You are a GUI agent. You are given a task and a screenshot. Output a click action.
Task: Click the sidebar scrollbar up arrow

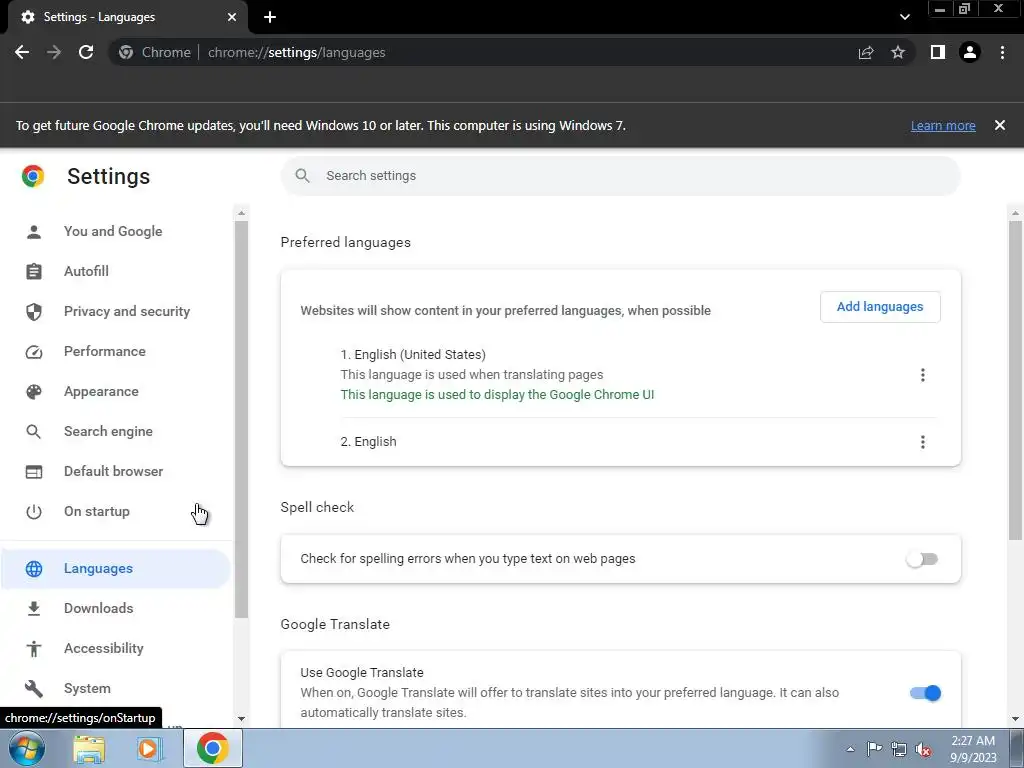(241, 213)
